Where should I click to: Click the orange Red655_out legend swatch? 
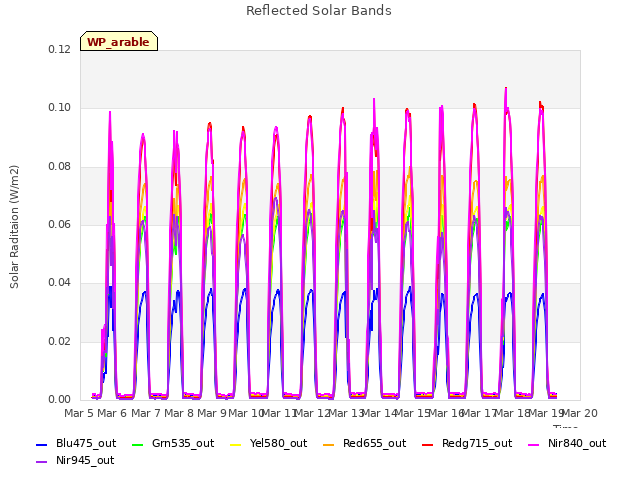point(329,444)
